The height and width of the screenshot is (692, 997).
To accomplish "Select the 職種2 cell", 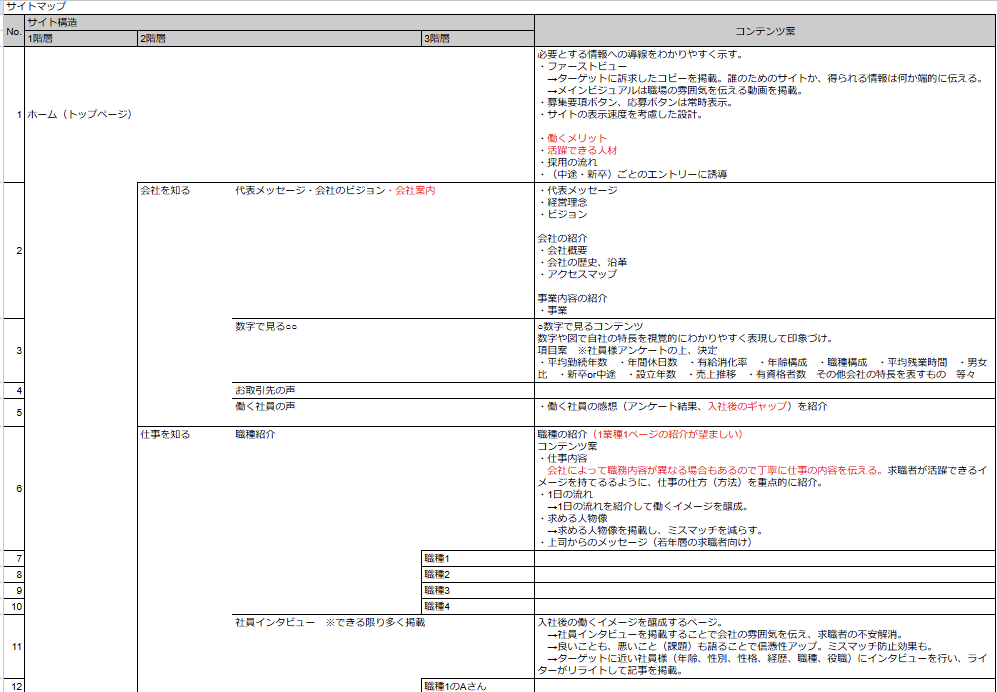I will click(x=478, y=574).
